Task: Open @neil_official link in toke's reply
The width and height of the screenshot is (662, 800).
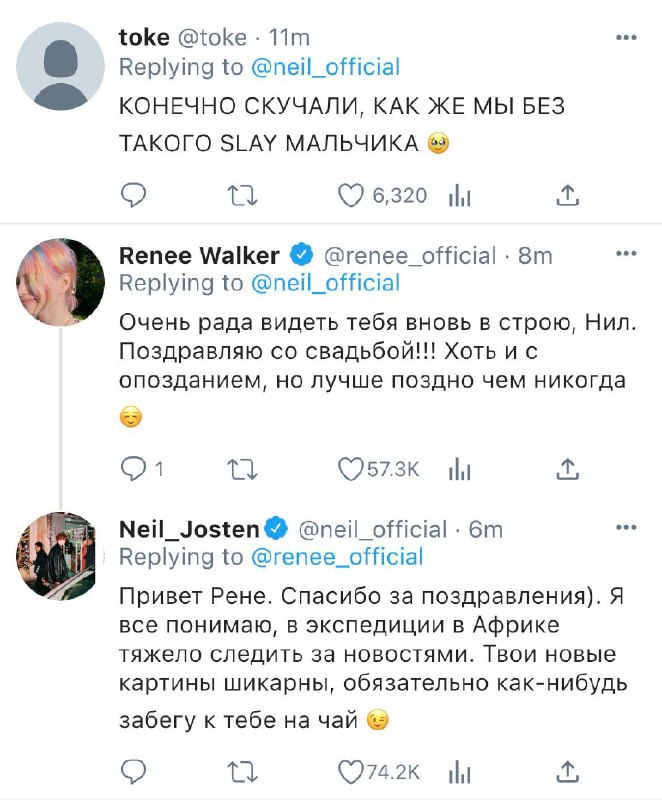Action: [325, 67]
